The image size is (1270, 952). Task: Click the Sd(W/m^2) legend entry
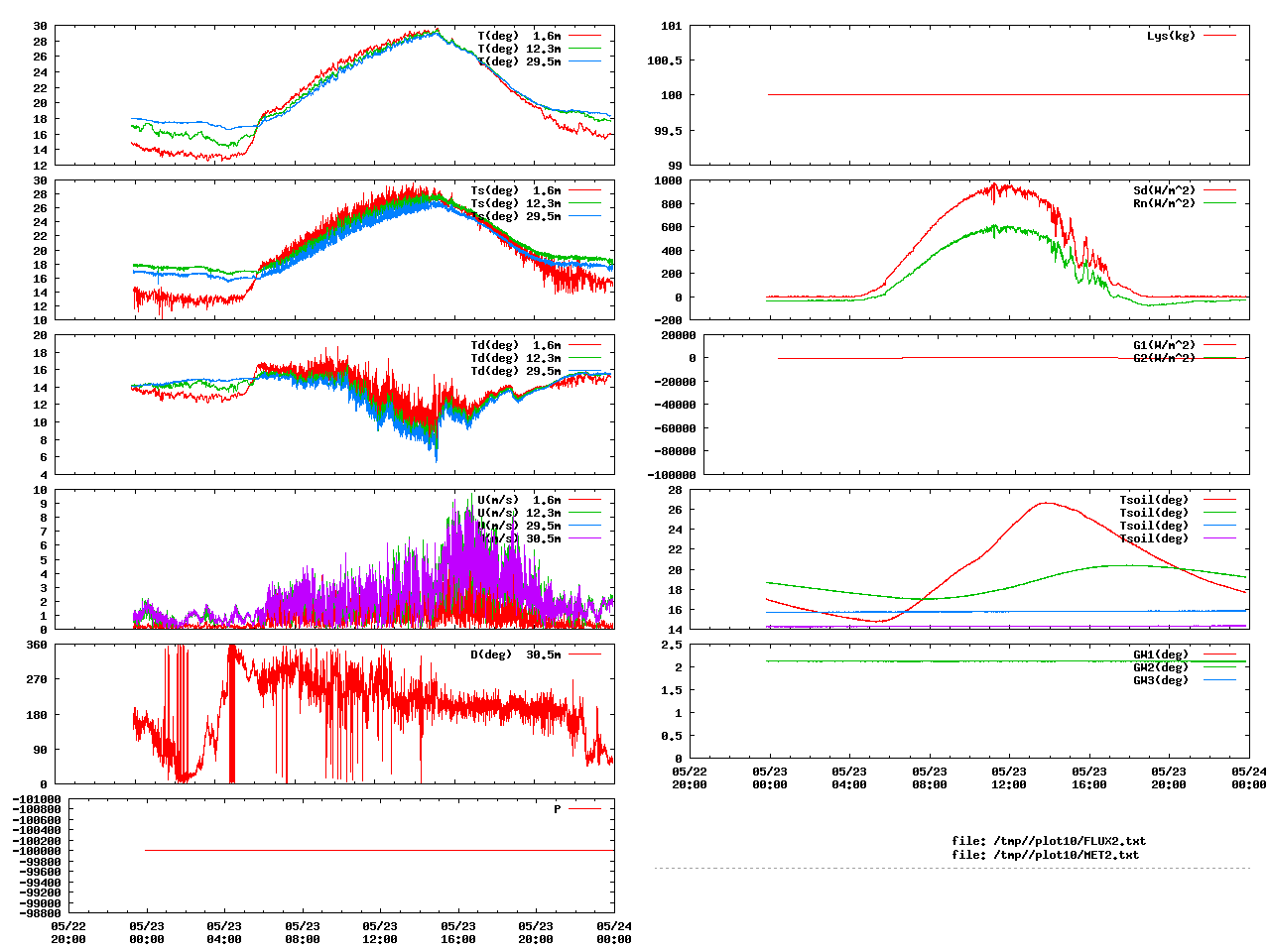tap(1164, 190)
